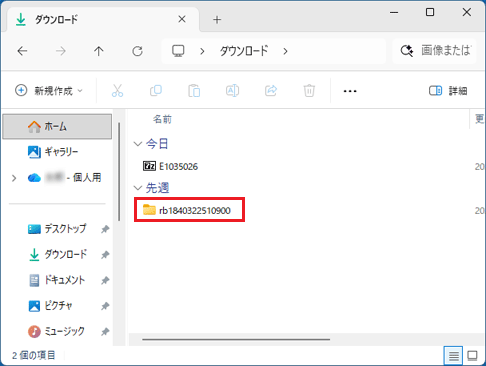This screenshot has height=366, width=486.
Task: Toggle the 詳細 details pane
Action: coord(448,91)
